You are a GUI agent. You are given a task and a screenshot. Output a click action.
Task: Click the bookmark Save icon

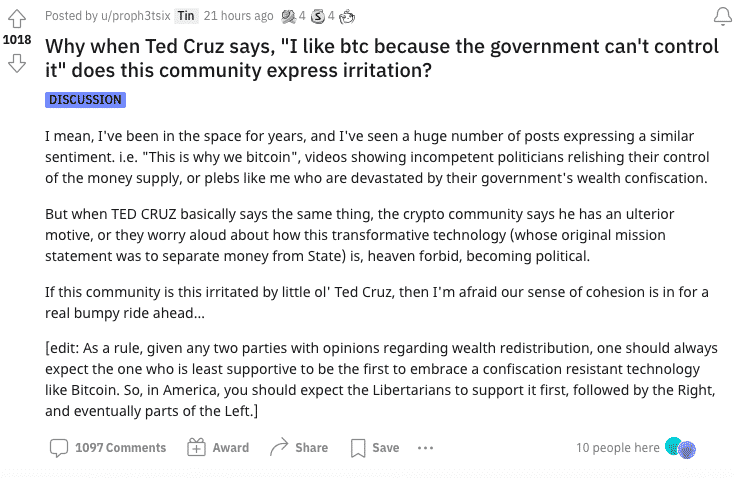coord(358,448)
